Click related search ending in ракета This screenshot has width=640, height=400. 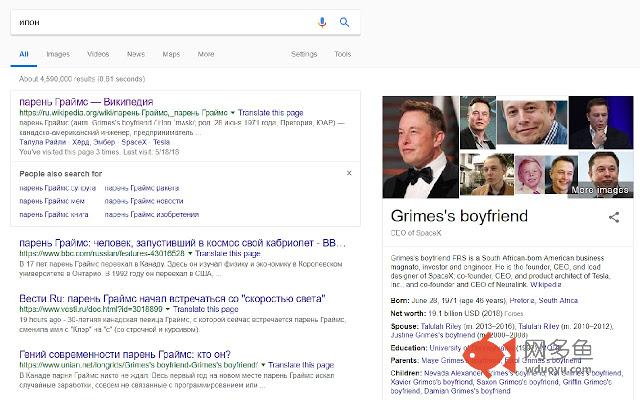pos(142,188)
